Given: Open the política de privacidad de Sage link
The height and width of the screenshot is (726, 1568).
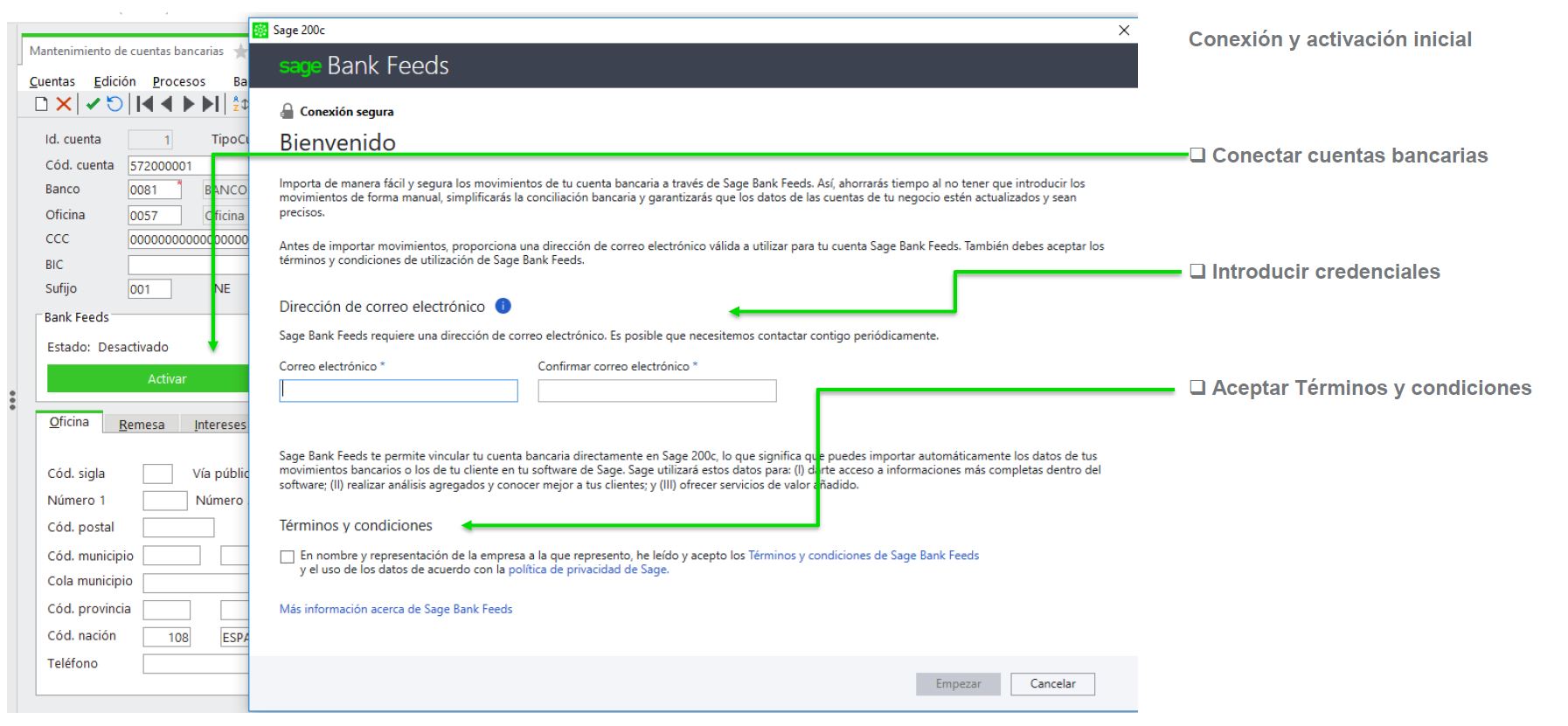Looking at the screenshot, I should (588, 570).
